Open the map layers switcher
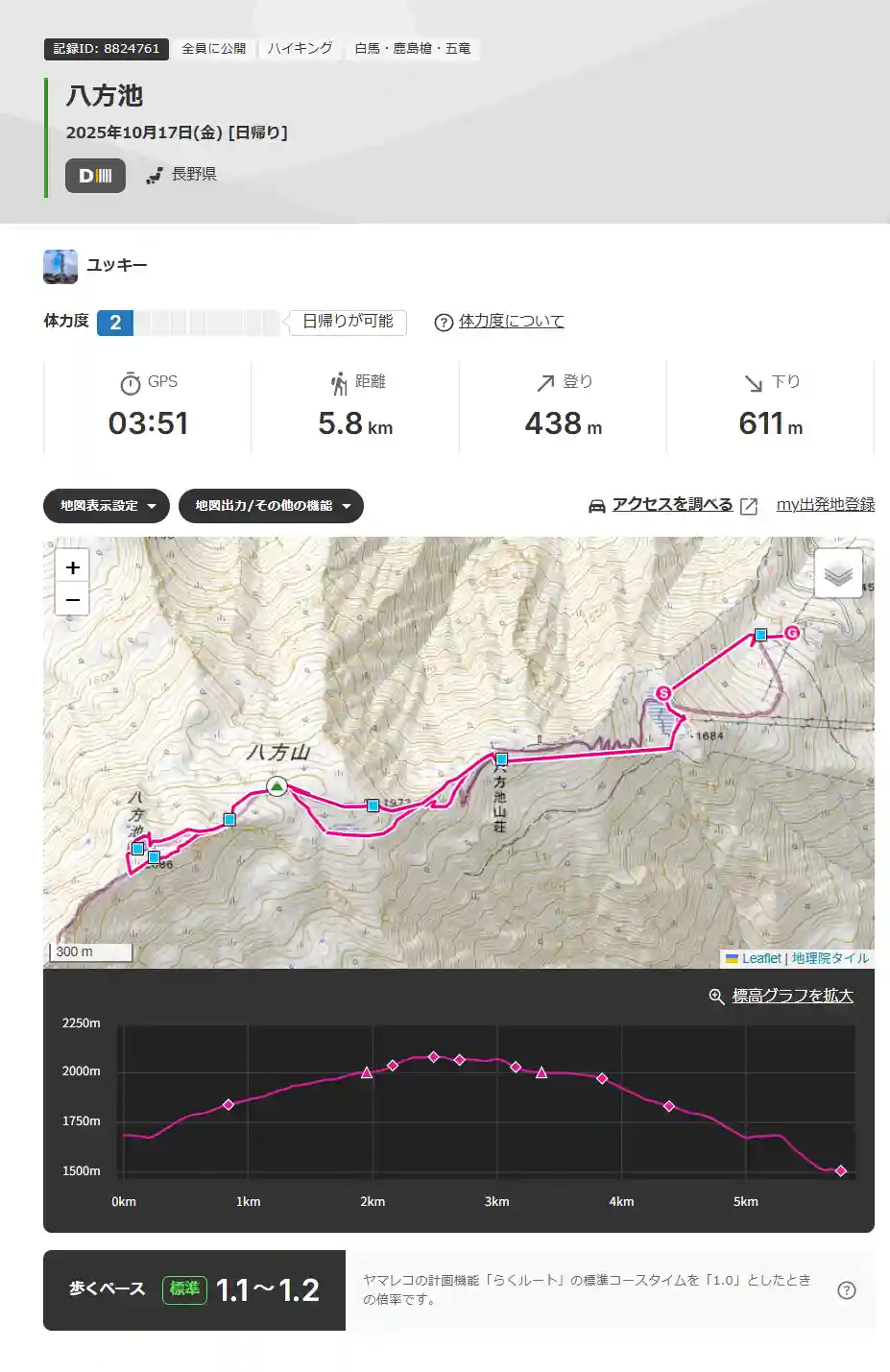 pyautogui.click(x=837, y=574)
